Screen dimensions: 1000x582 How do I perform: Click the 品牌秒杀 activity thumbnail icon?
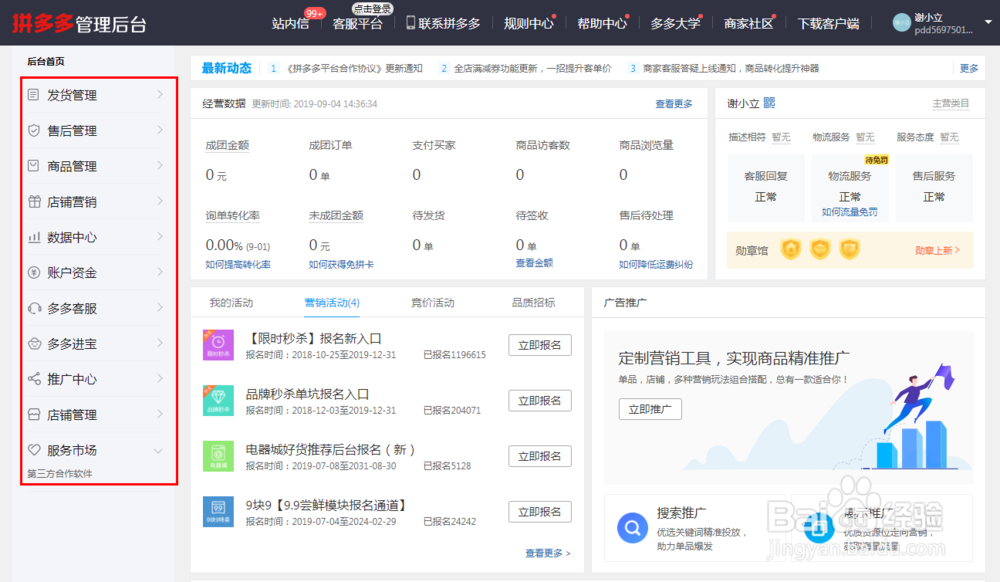[218, 400]
